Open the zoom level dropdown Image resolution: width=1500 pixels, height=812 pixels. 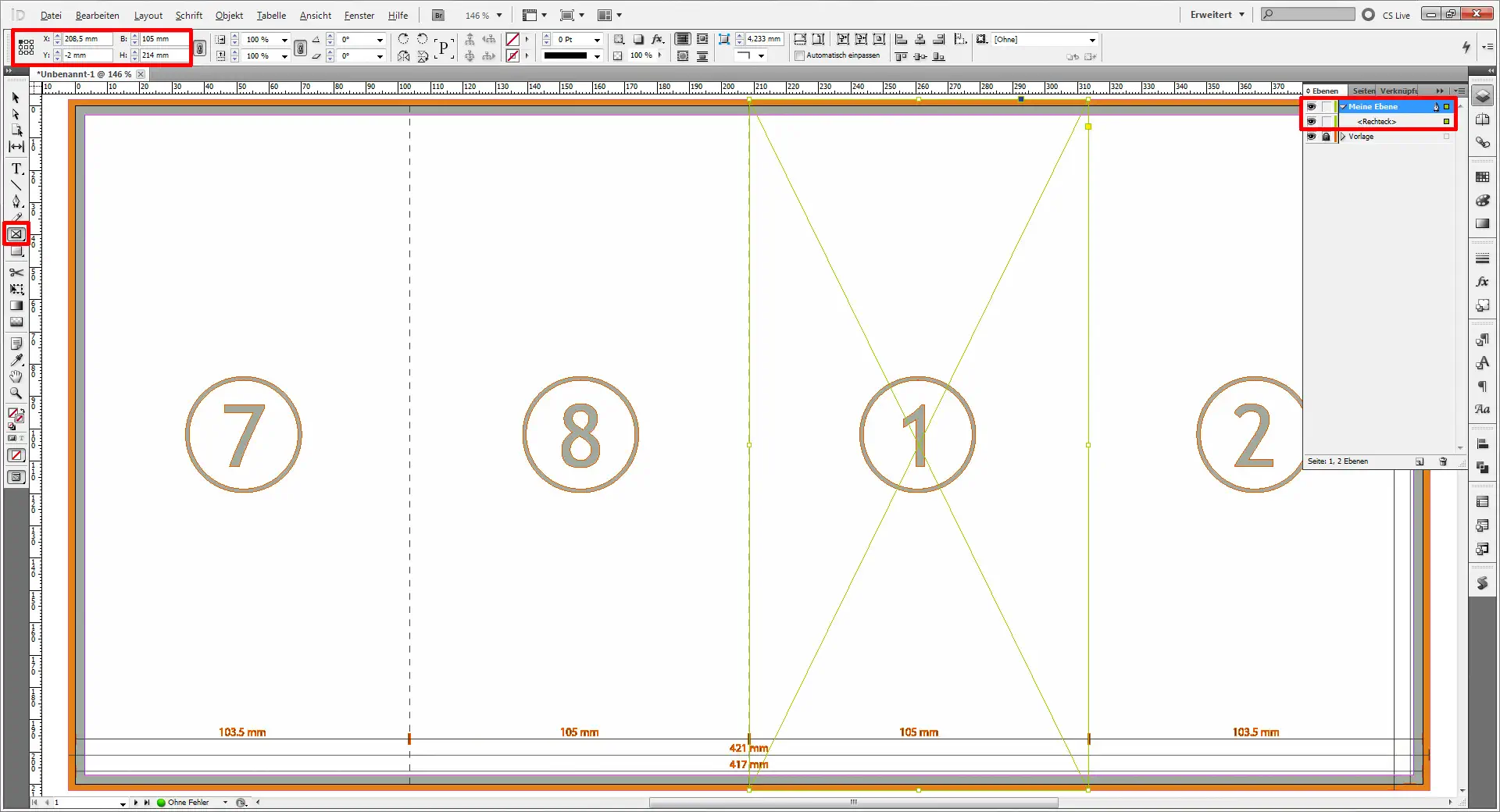499,16
